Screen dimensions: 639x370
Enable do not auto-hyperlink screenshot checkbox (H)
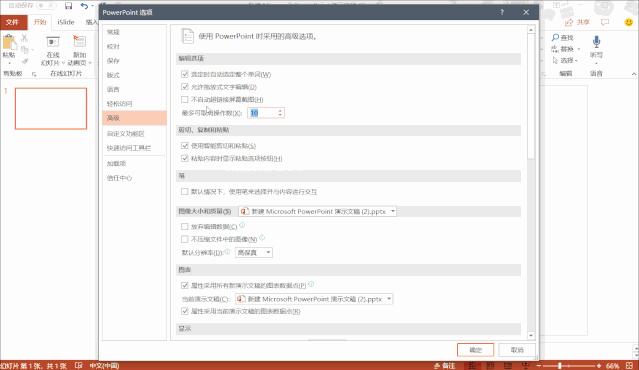185,99
